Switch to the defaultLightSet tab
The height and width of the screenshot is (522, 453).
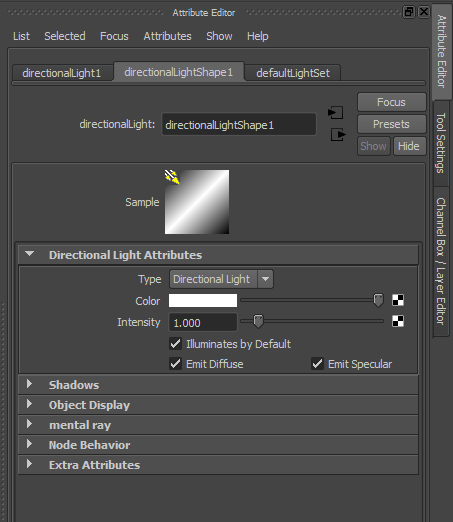click(x=293, y=73)
